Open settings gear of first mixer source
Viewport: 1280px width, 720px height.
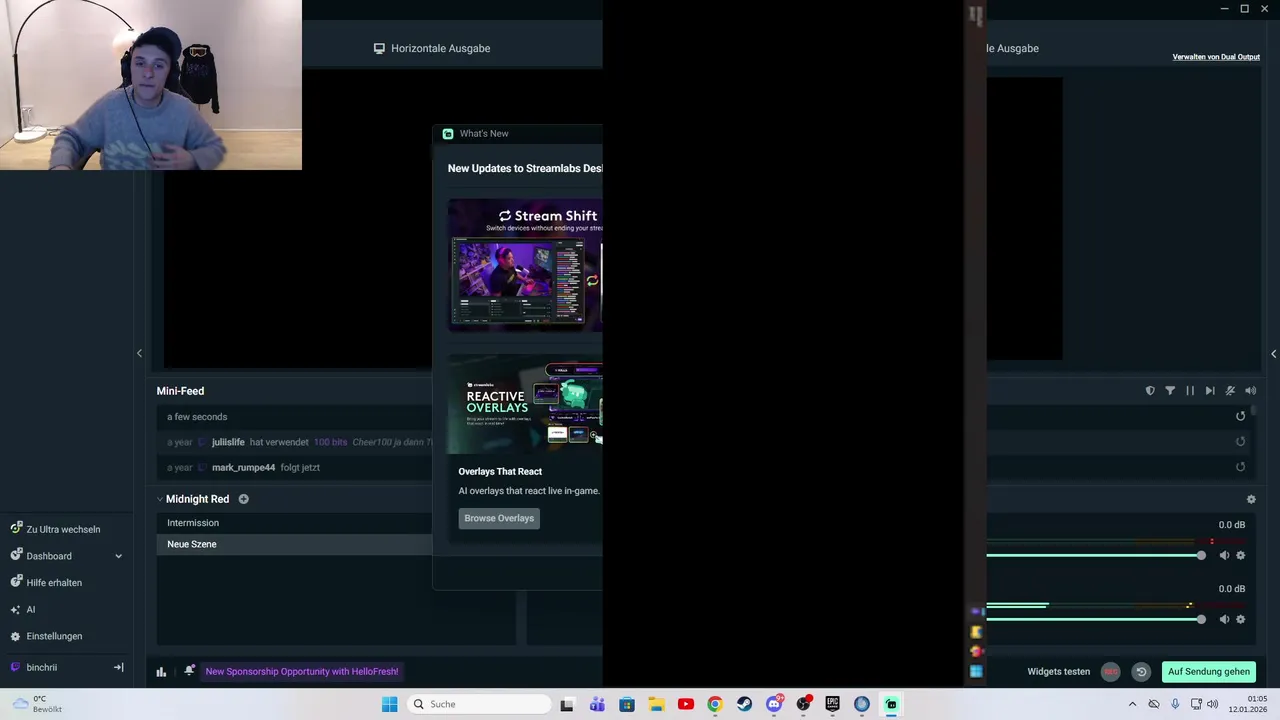coord(1241,555)
